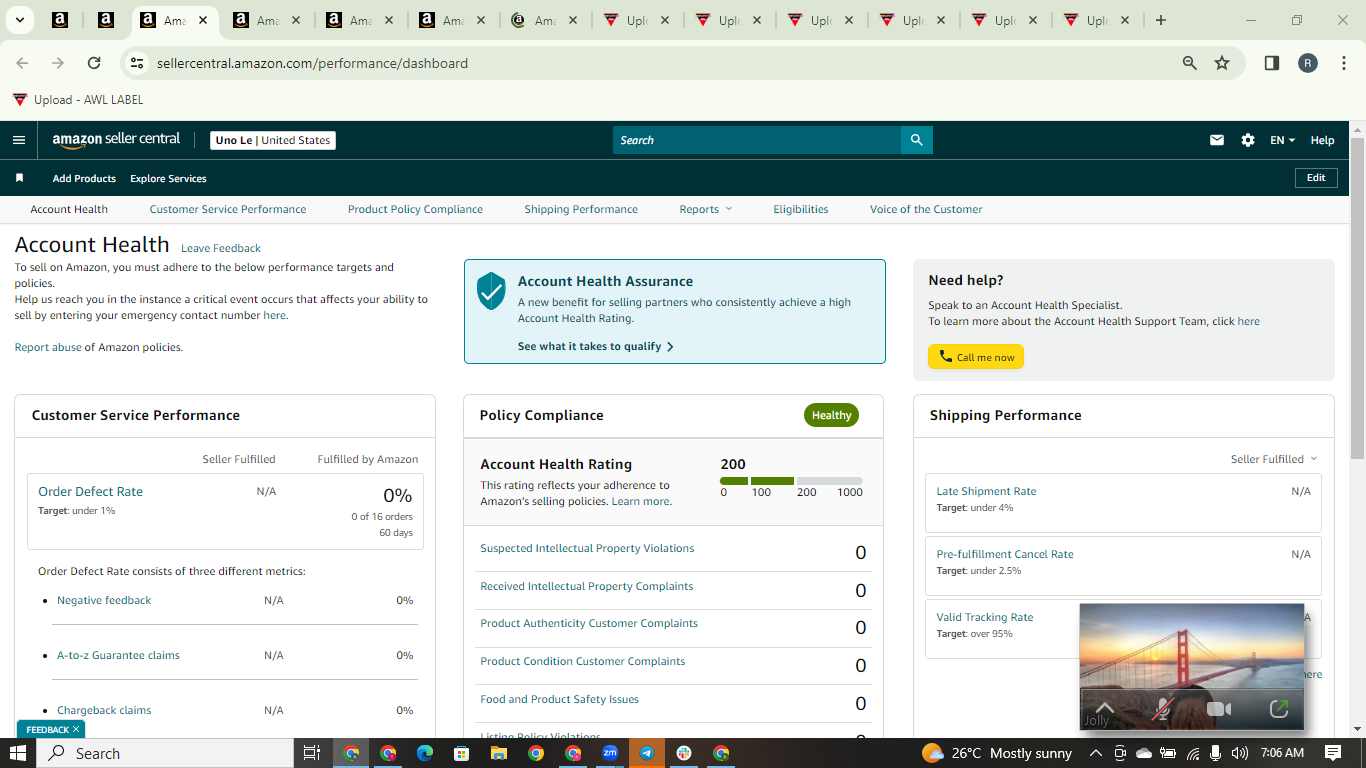Open the Zoom app on the taskbar
Viewport: 1366px width, 768px height.
pos(610,753)
